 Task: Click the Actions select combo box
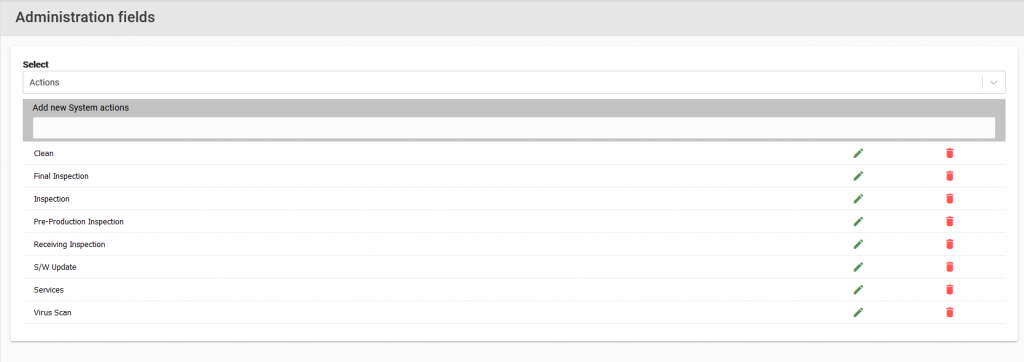point(514,82)
